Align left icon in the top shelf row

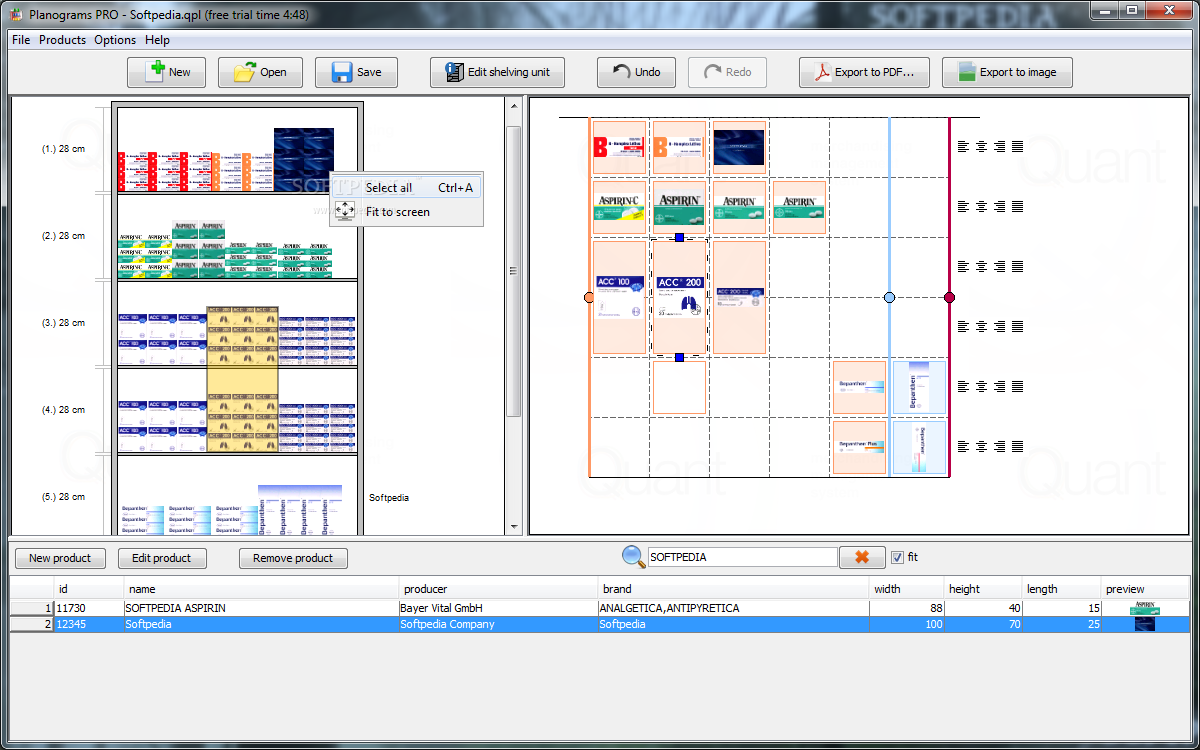pos(963,147)
